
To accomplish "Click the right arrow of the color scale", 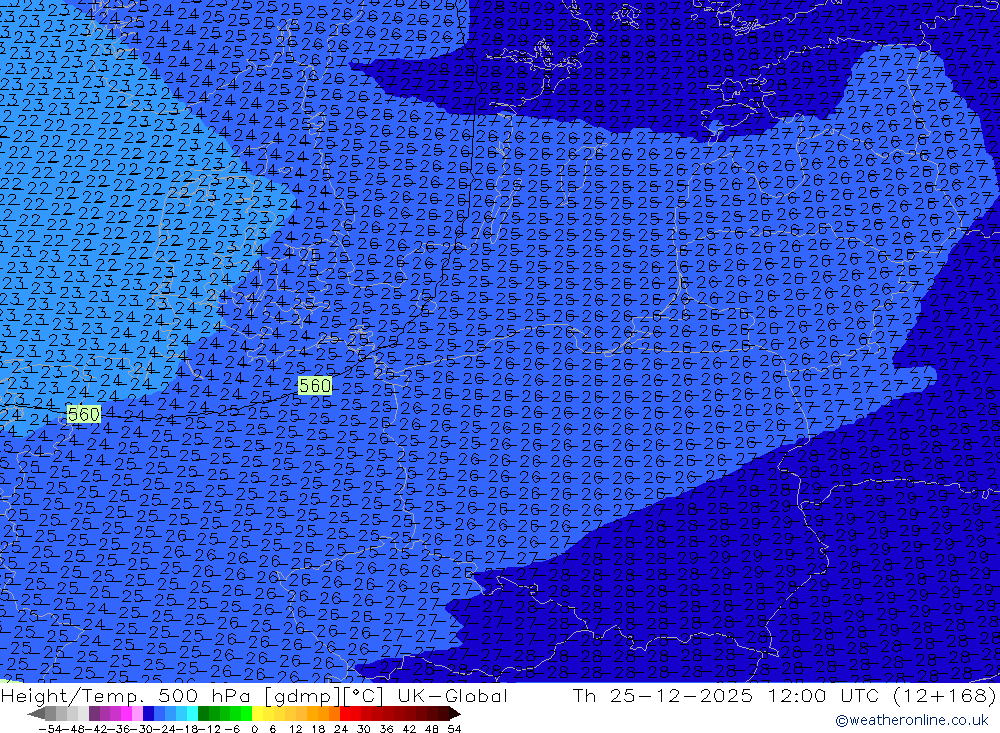I will click(455, 714).
